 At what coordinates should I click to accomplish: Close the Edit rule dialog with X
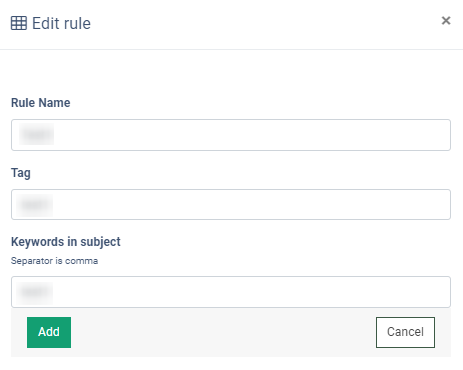tap(446, 21)
